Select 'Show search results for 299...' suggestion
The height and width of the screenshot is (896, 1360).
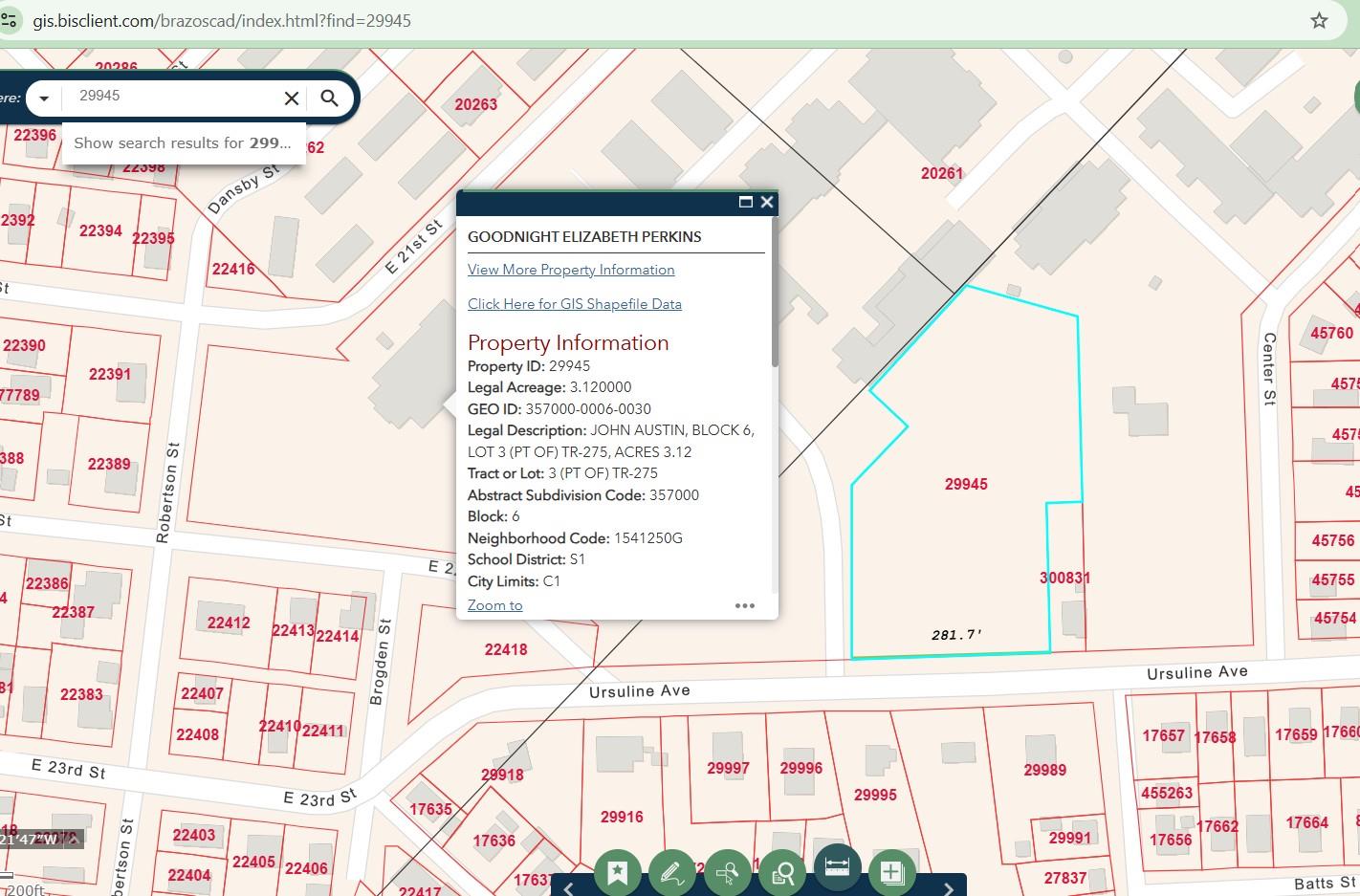click(x=183, y=143)
